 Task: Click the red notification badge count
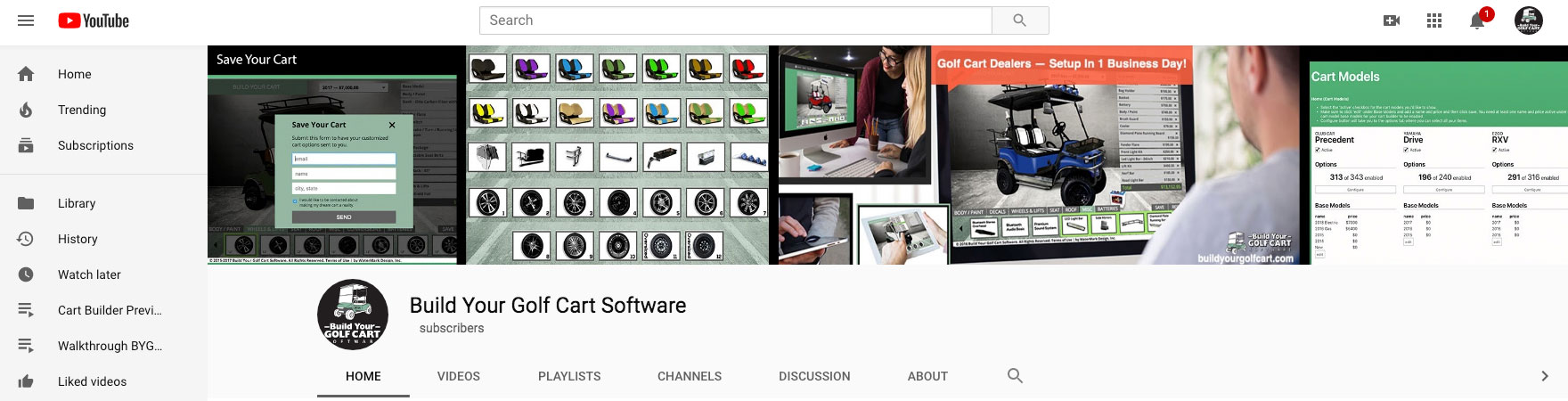[1486, 13]
